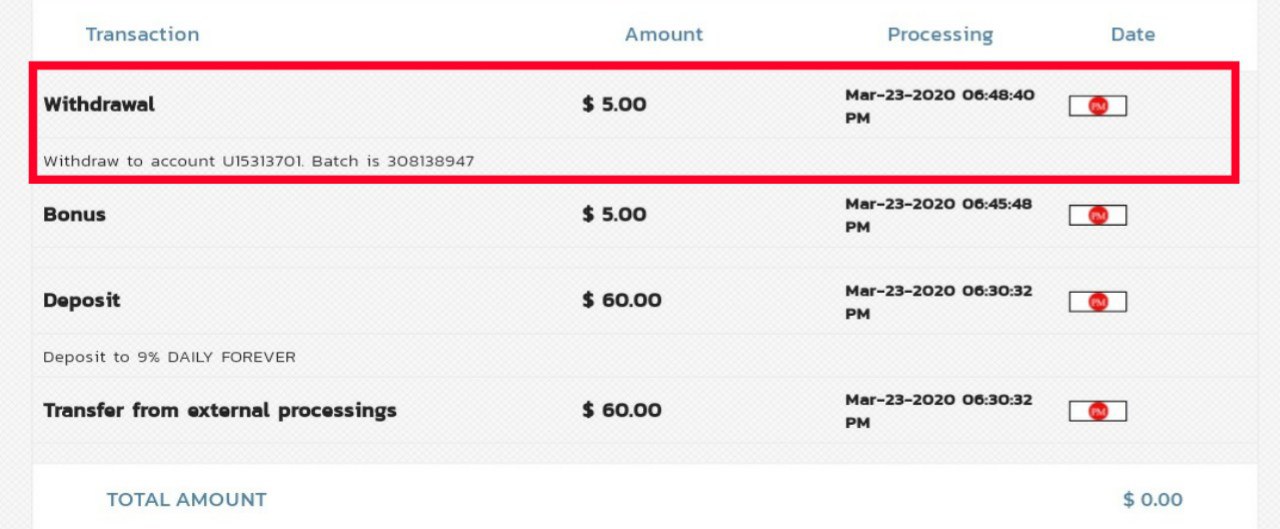Image resolution: width=1280 pixels, height=529 pixels.
Task: Click the $ 0.00 total value
Action: [x=1152, y=499]
